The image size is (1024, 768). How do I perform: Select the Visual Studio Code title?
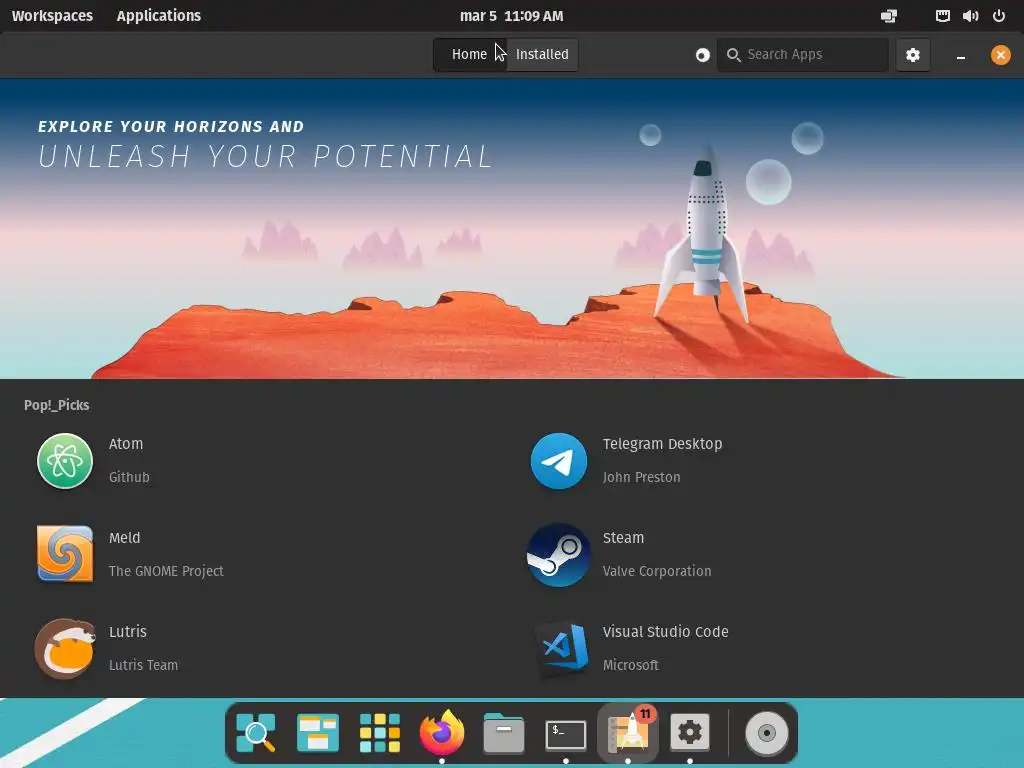click(x=665, y=632)
